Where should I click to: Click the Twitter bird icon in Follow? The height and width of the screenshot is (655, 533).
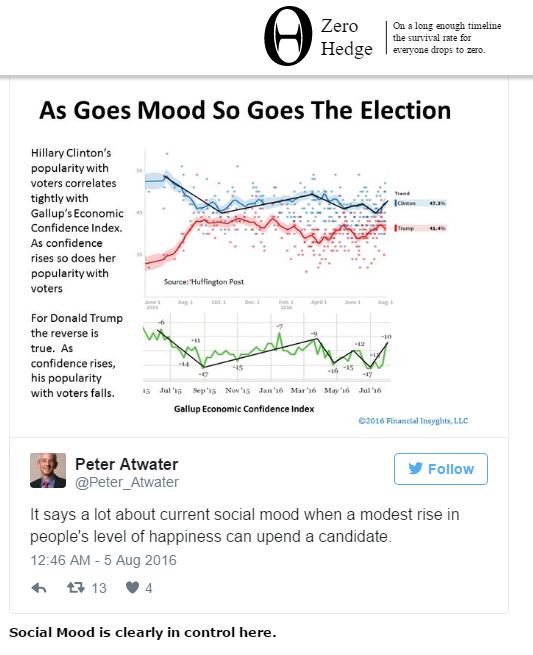point(416,468)
